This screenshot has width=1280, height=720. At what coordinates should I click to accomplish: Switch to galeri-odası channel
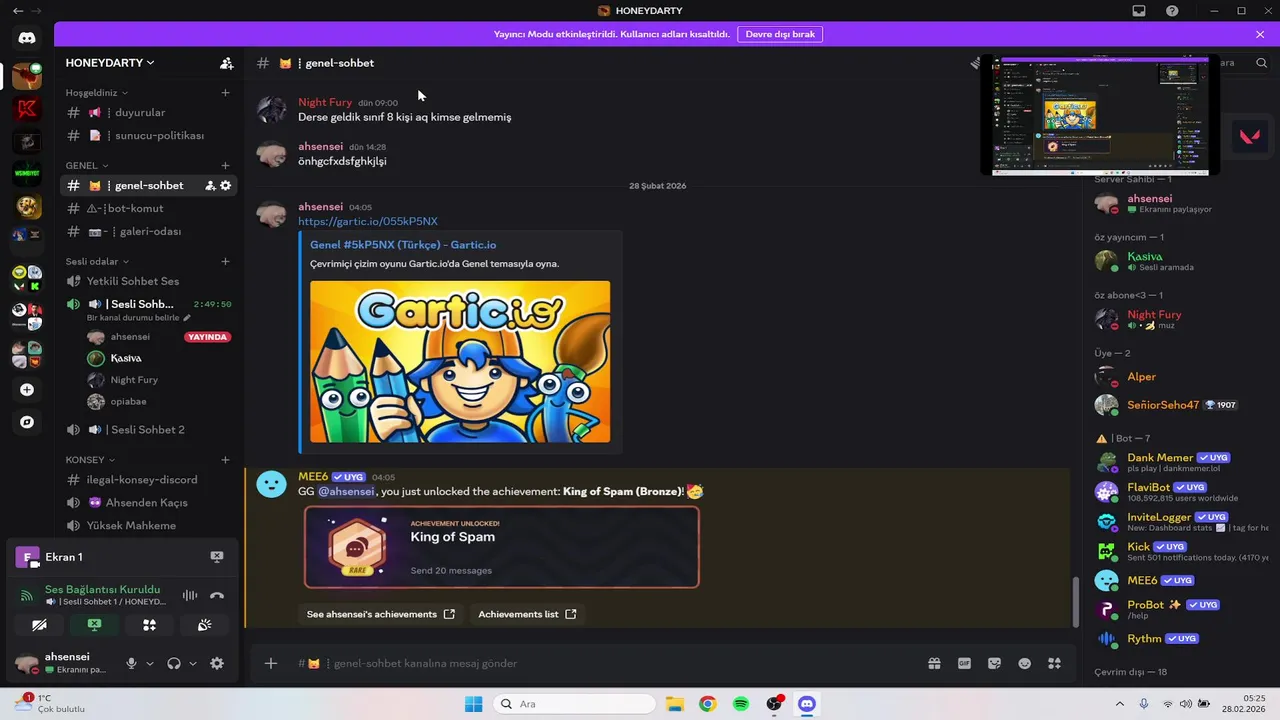click(x=149, y=231)
